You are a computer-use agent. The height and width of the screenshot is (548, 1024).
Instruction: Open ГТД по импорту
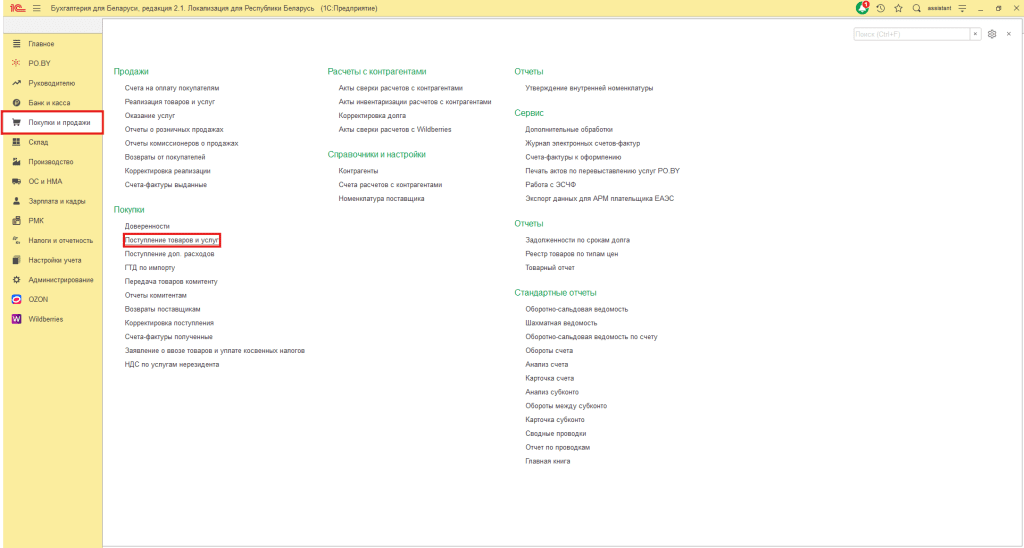[x=150, y=268]
